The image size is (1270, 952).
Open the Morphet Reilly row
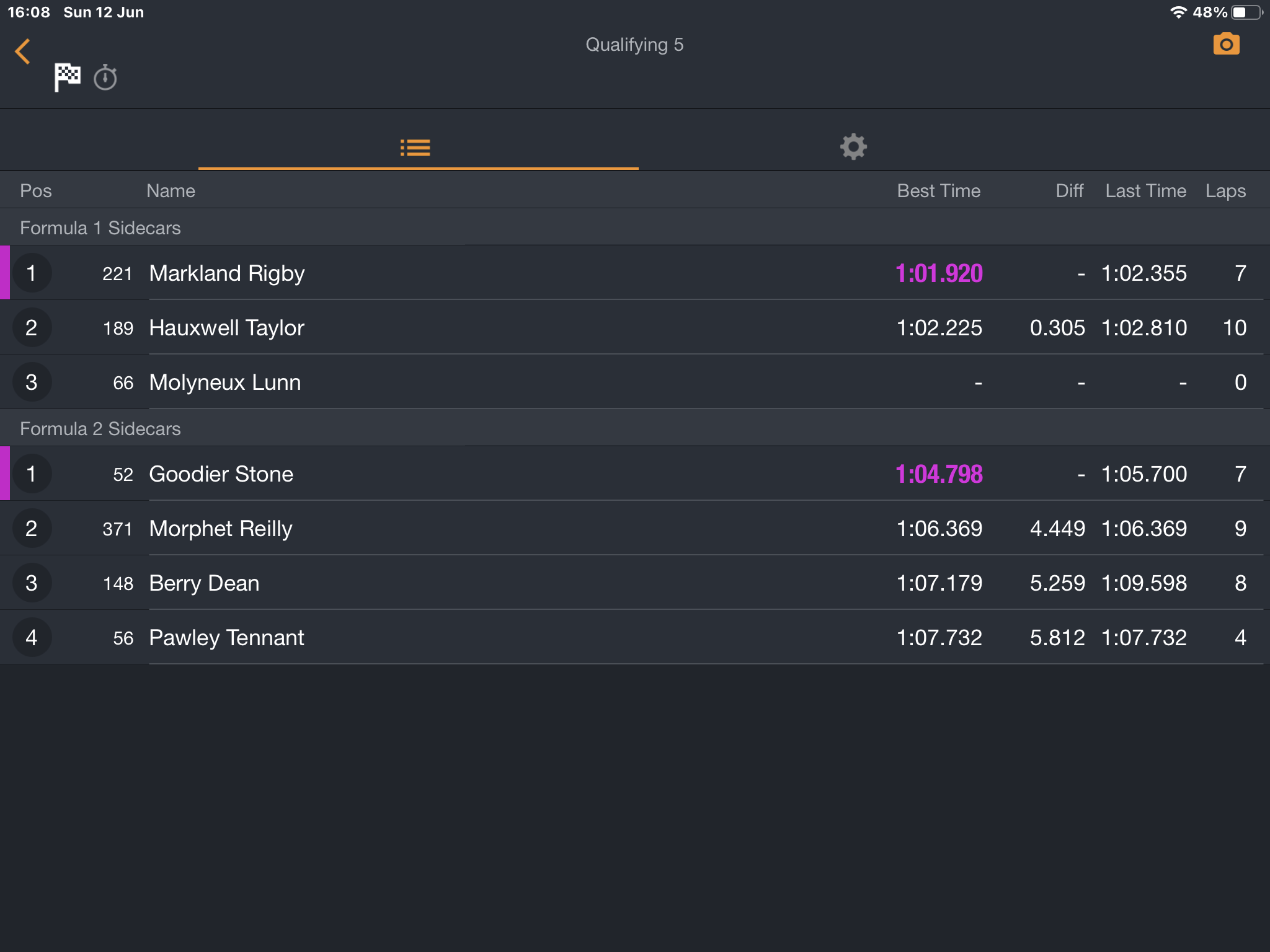click(x=635, y=528)
